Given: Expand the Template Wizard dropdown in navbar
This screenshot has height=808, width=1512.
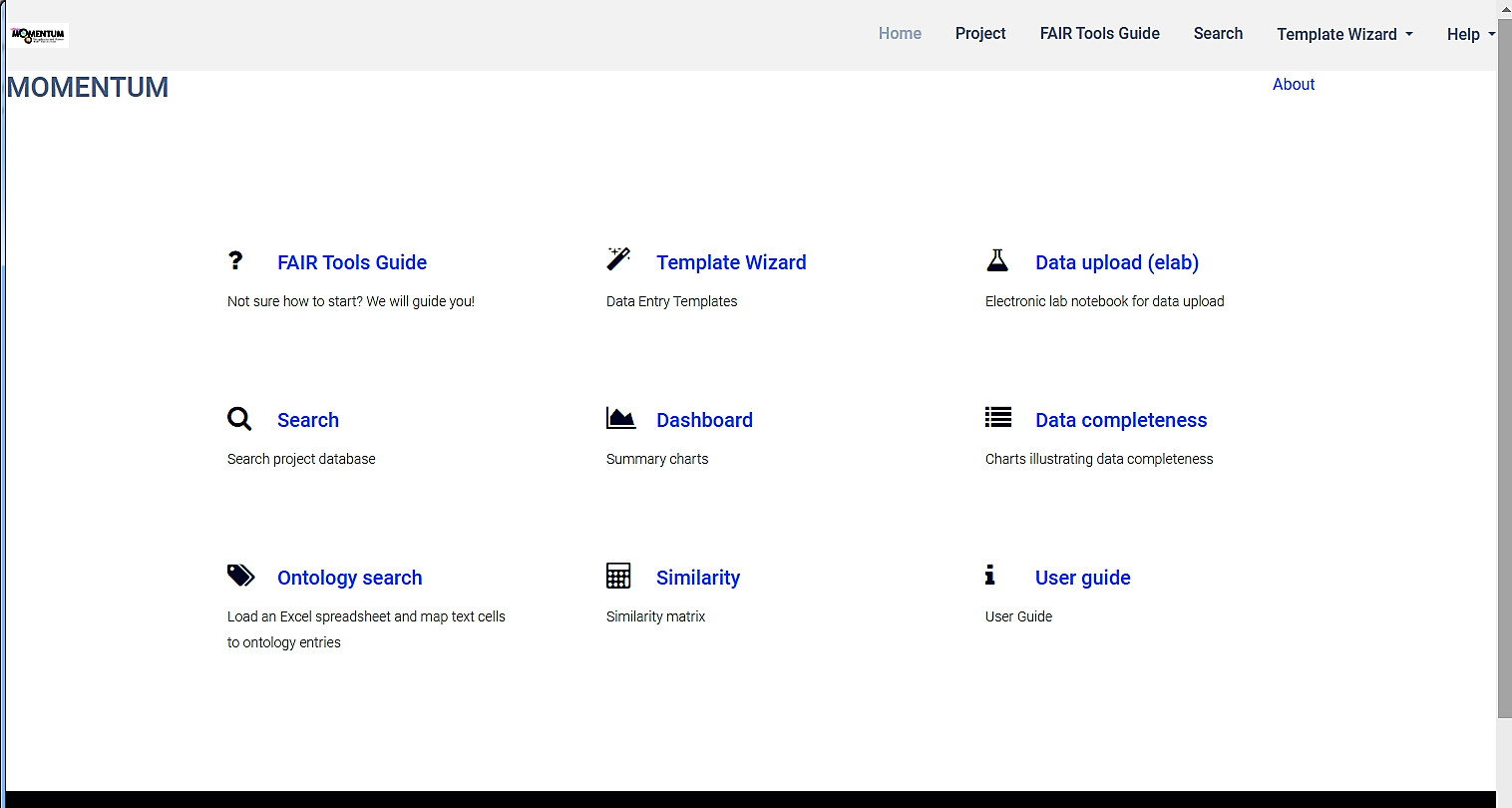Looking at the screenshot, I should click(1344, 34).
